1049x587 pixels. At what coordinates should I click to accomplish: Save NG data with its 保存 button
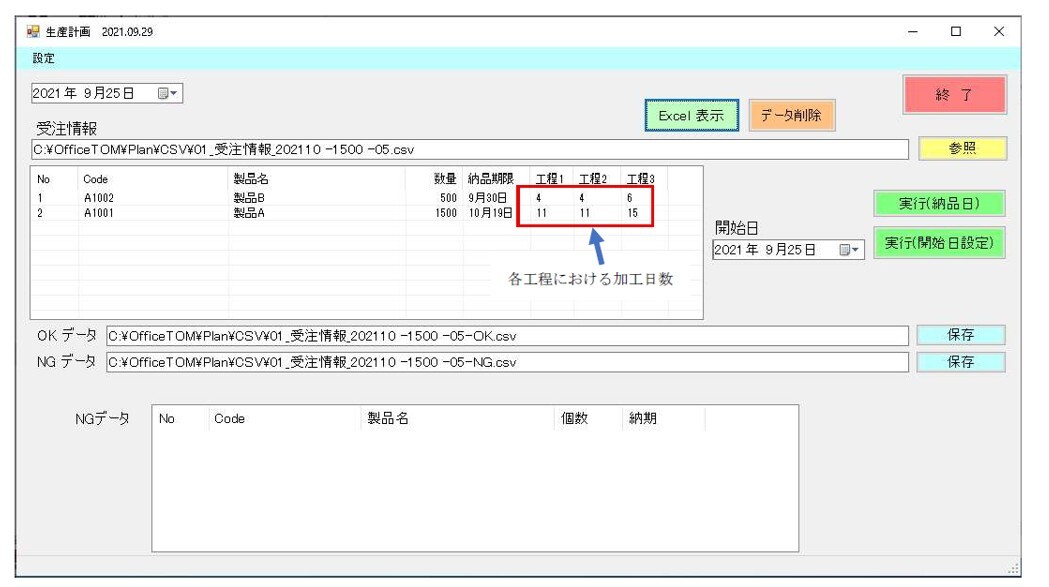pos(960,362)
